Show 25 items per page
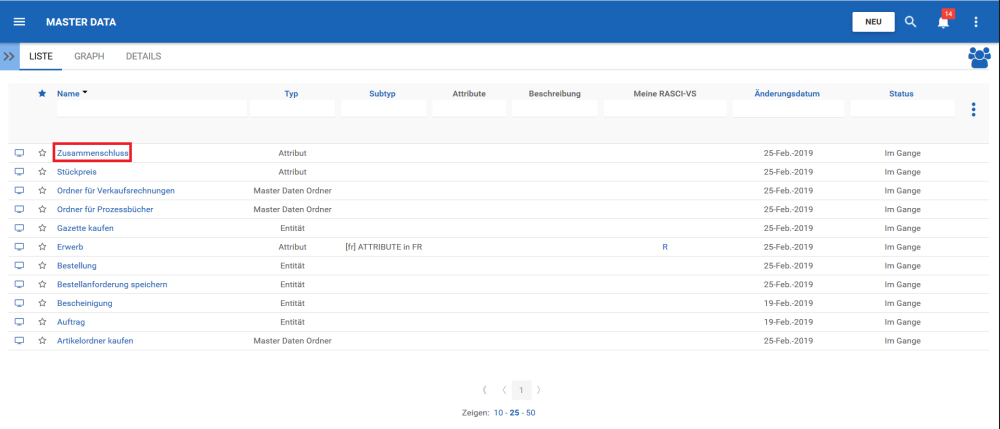Image resolution: width=1000 pixels, height=429 pixels. tap(514, 412)
